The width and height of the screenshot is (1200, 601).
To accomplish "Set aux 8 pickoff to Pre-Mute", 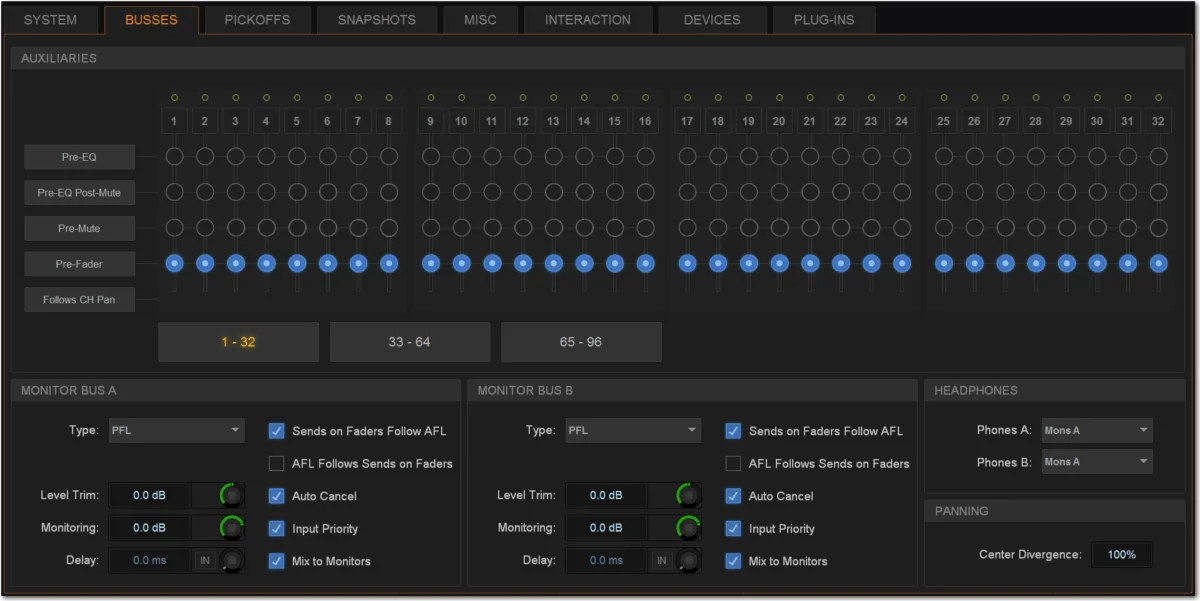I will [389, 228].
